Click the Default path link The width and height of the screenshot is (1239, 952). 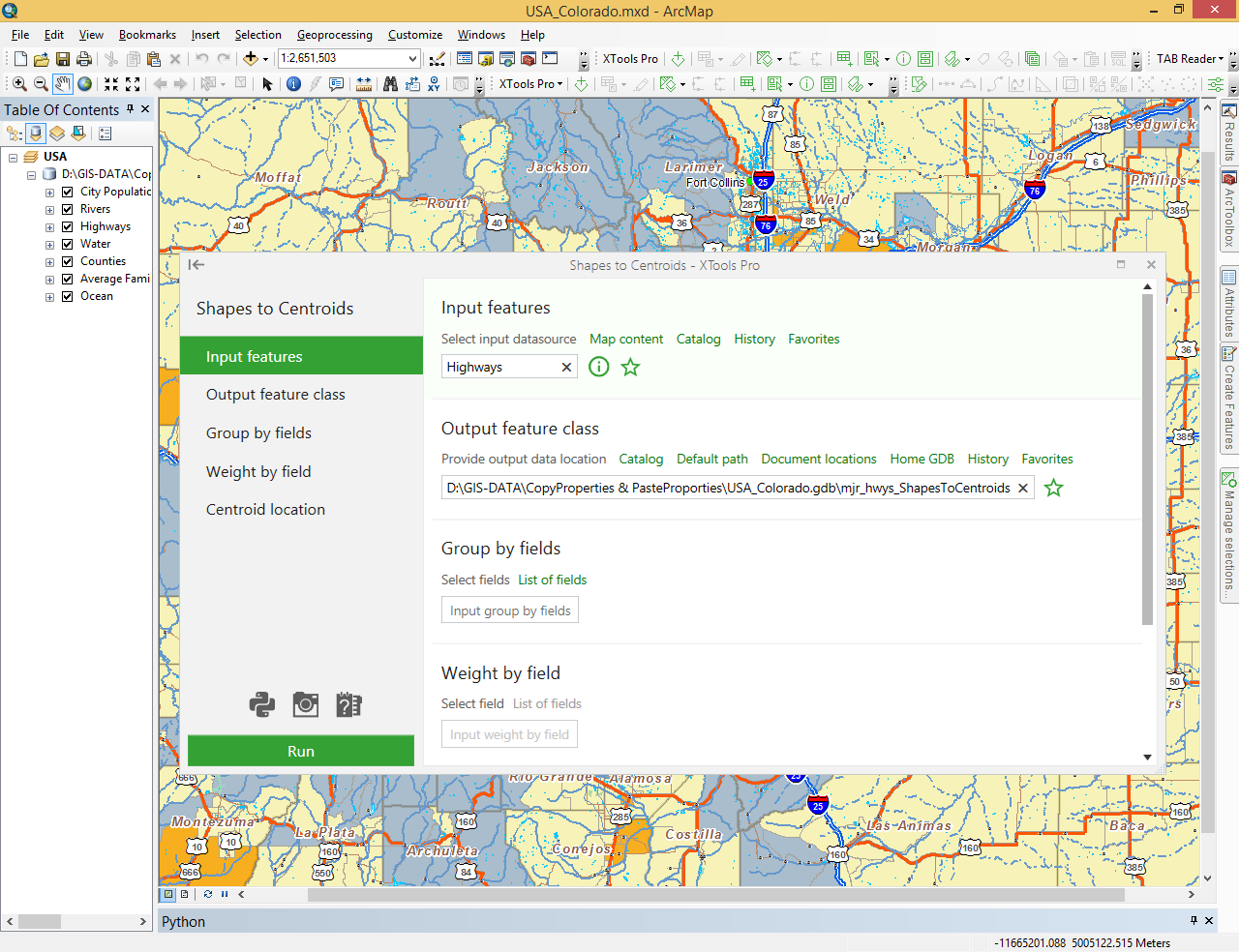[712, 459]
